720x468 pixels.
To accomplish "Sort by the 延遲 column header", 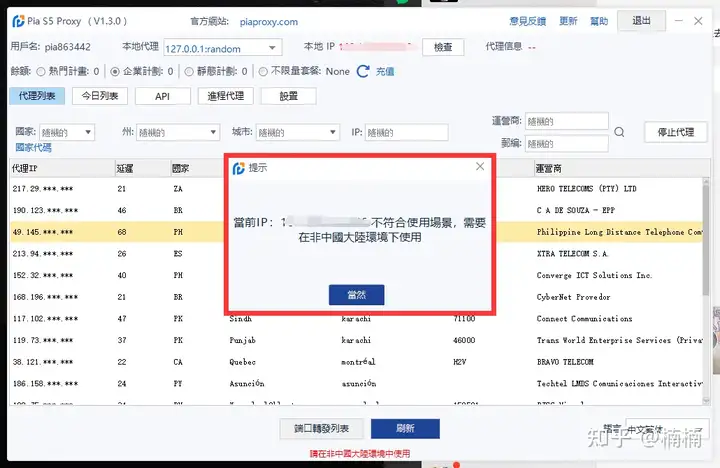I will [x=142, y=169].
